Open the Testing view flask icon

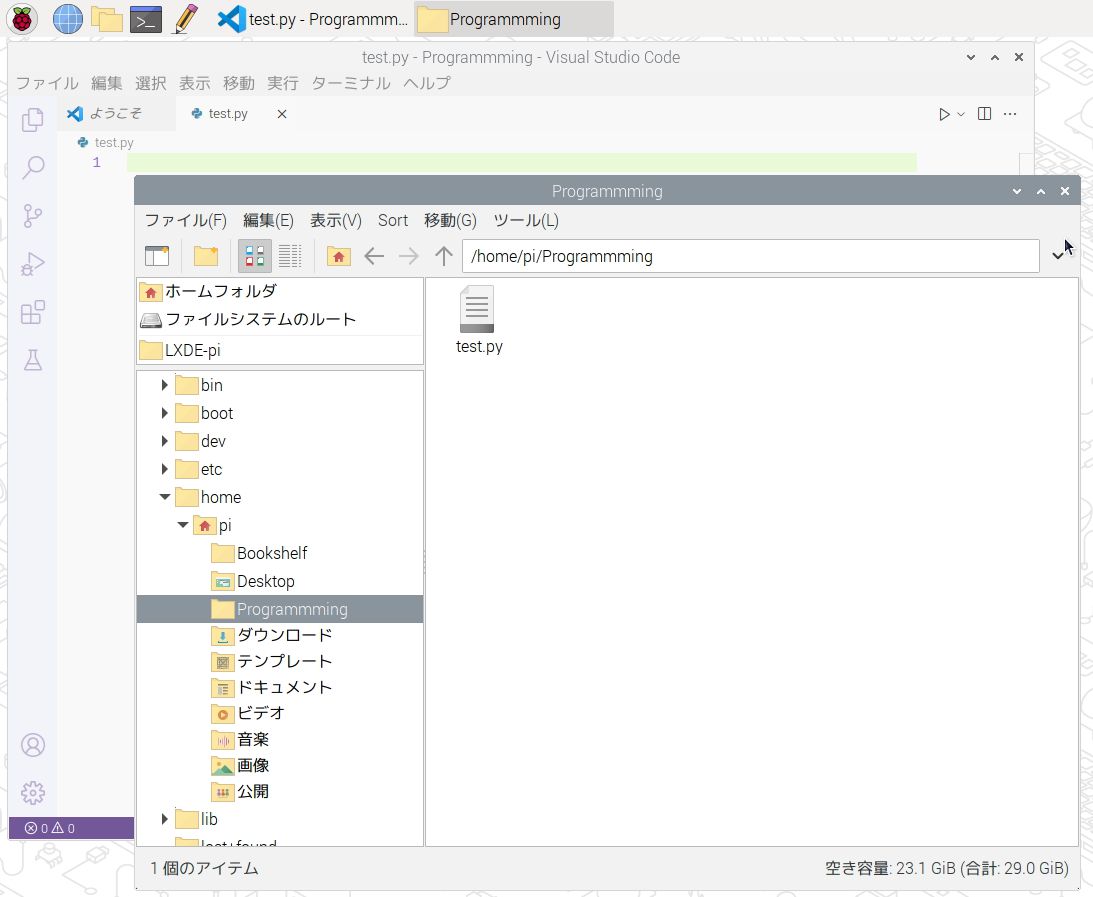(31, 360)
